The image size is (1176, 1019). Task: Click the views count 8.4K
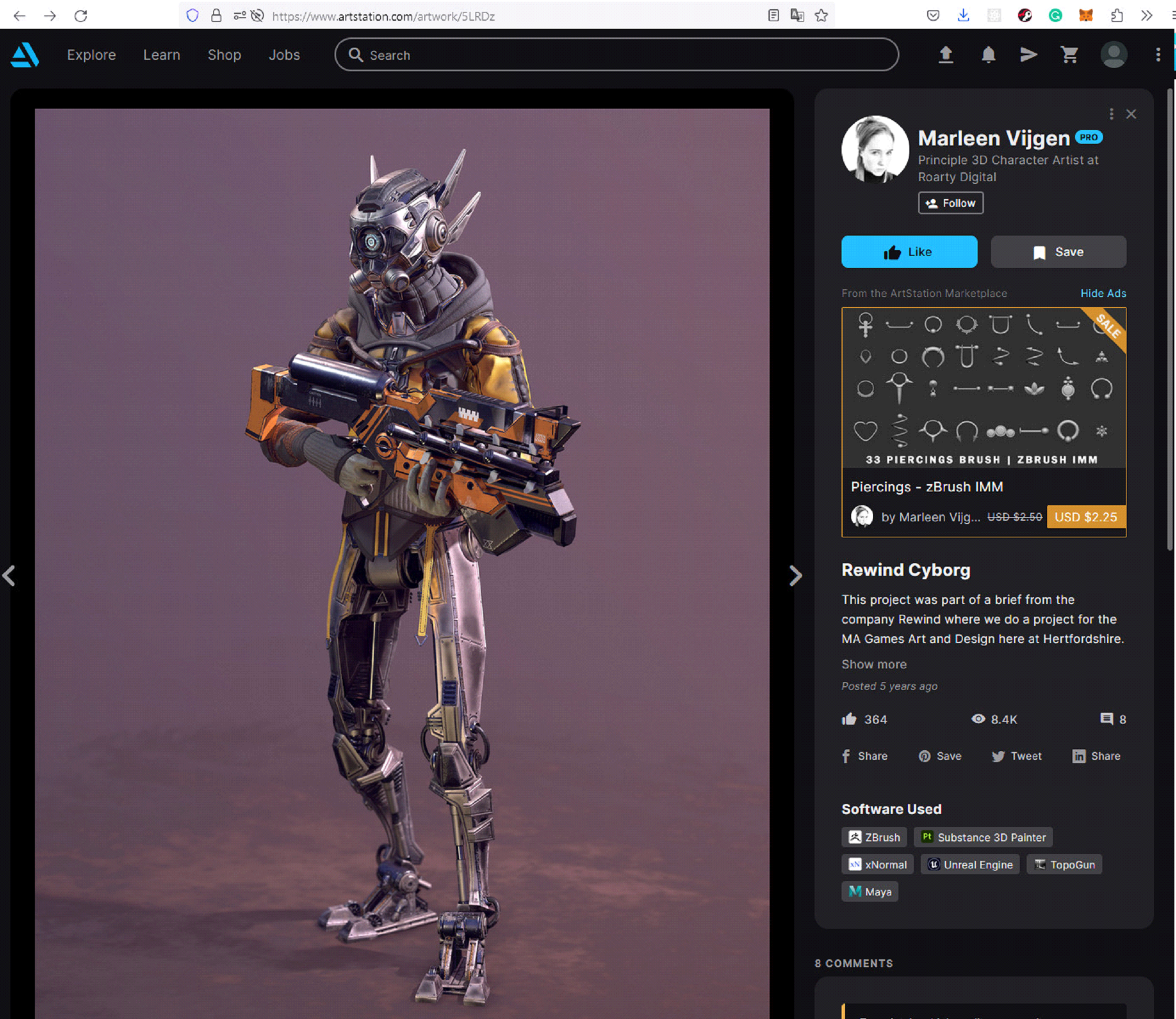tap(994, 719)
